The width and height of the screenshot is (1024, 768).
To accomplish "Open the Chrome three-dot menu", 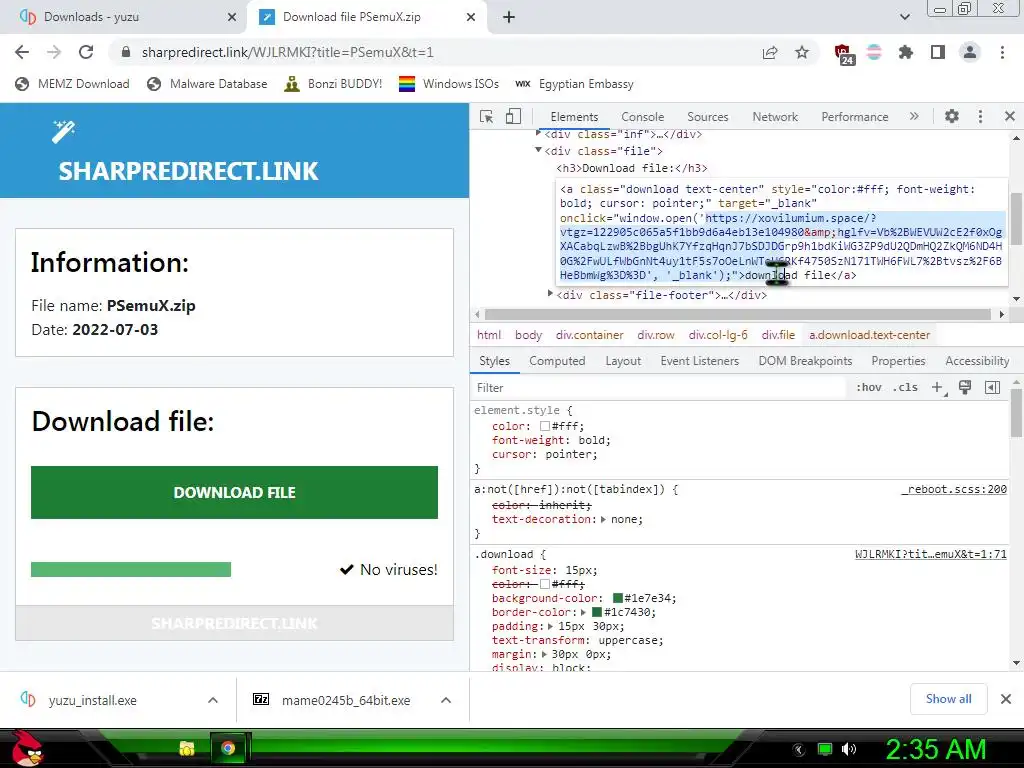I will pyautogui.click(x=1002, y=52).
